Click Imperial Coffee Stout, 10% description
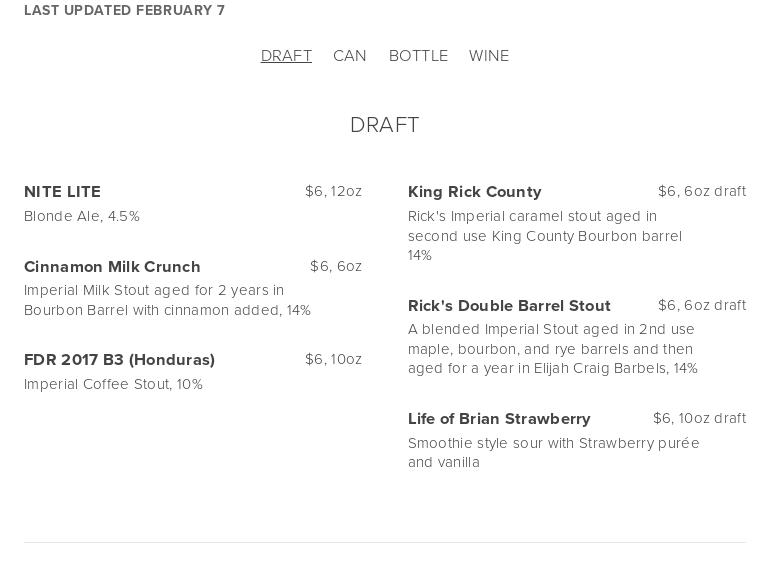This screenshot has height=569, width=770. (113, 384)
